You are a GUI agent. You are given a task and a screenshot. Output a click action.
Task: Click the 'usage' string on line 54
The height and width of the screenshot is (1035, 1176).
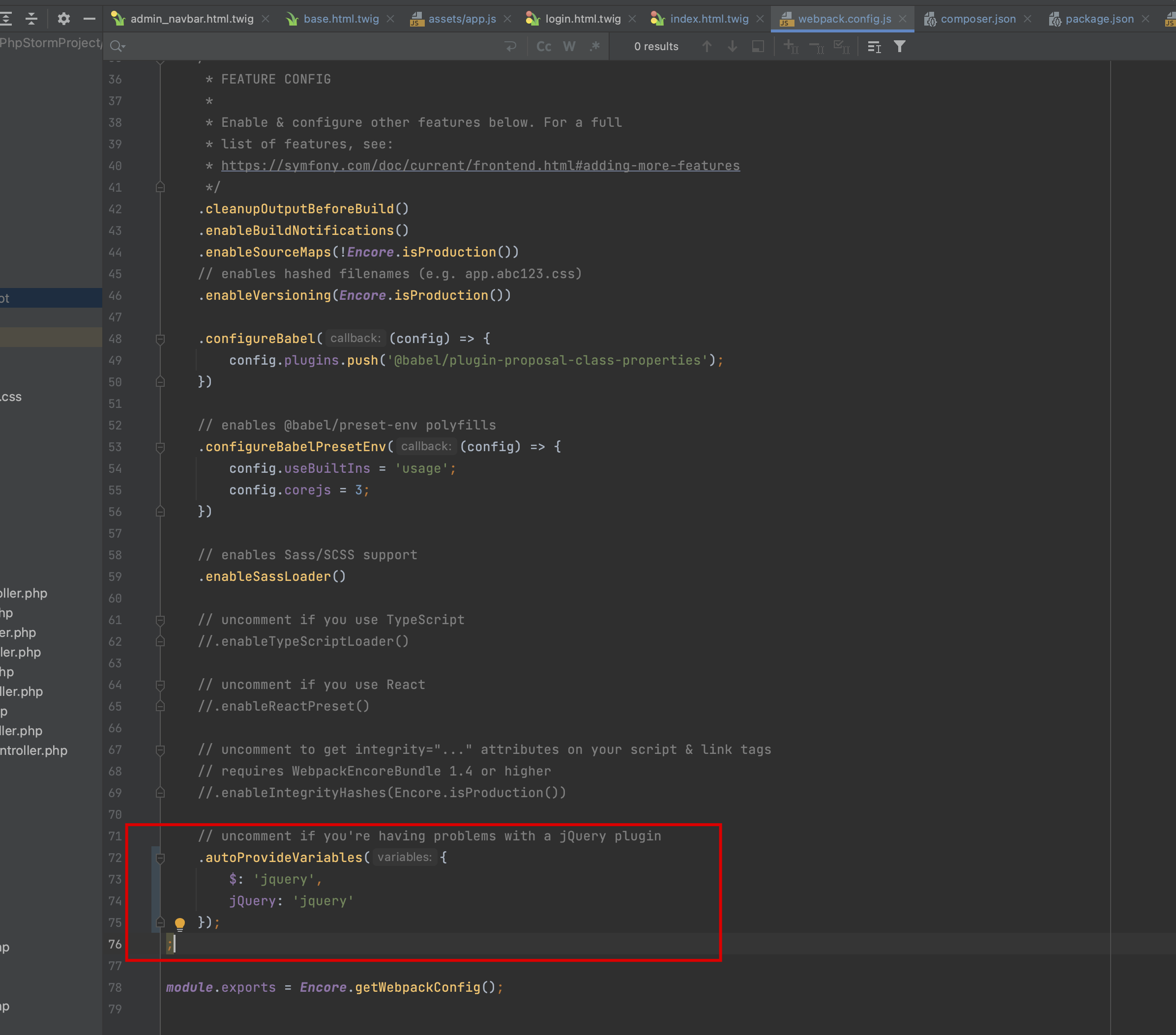[421, 469]
